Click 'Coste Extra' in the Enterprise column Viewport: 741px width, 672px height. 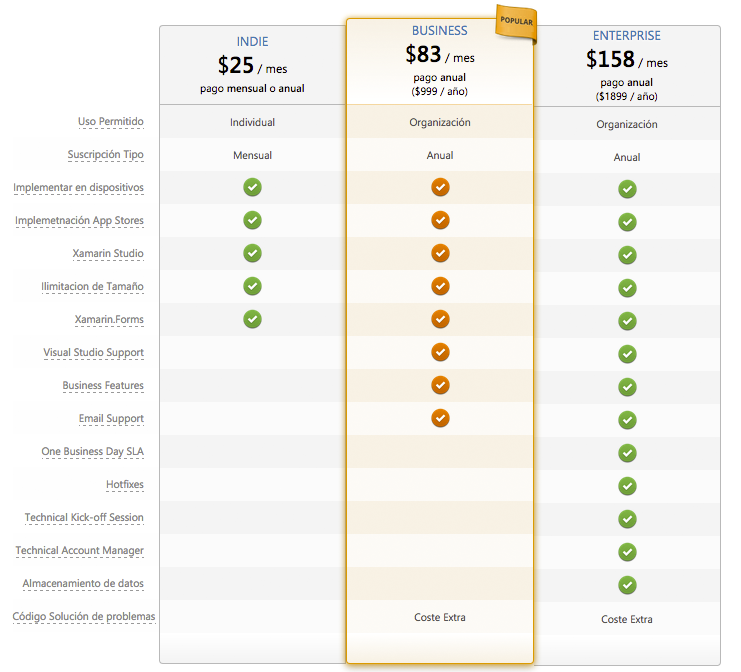(627, 620)
